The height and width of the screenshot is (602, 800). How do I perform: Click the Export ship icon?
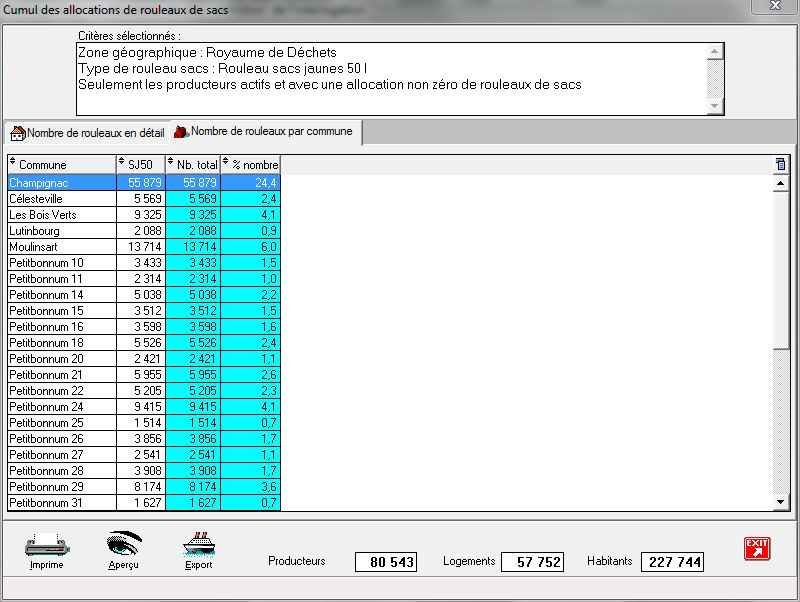click(x=199, y=544)
